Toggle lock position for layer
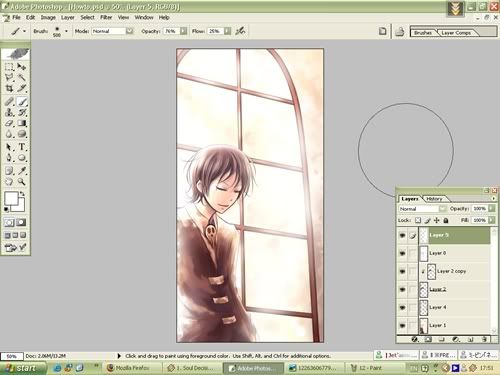The height and width of the screenshot is (375, 500). pos(437,220)
